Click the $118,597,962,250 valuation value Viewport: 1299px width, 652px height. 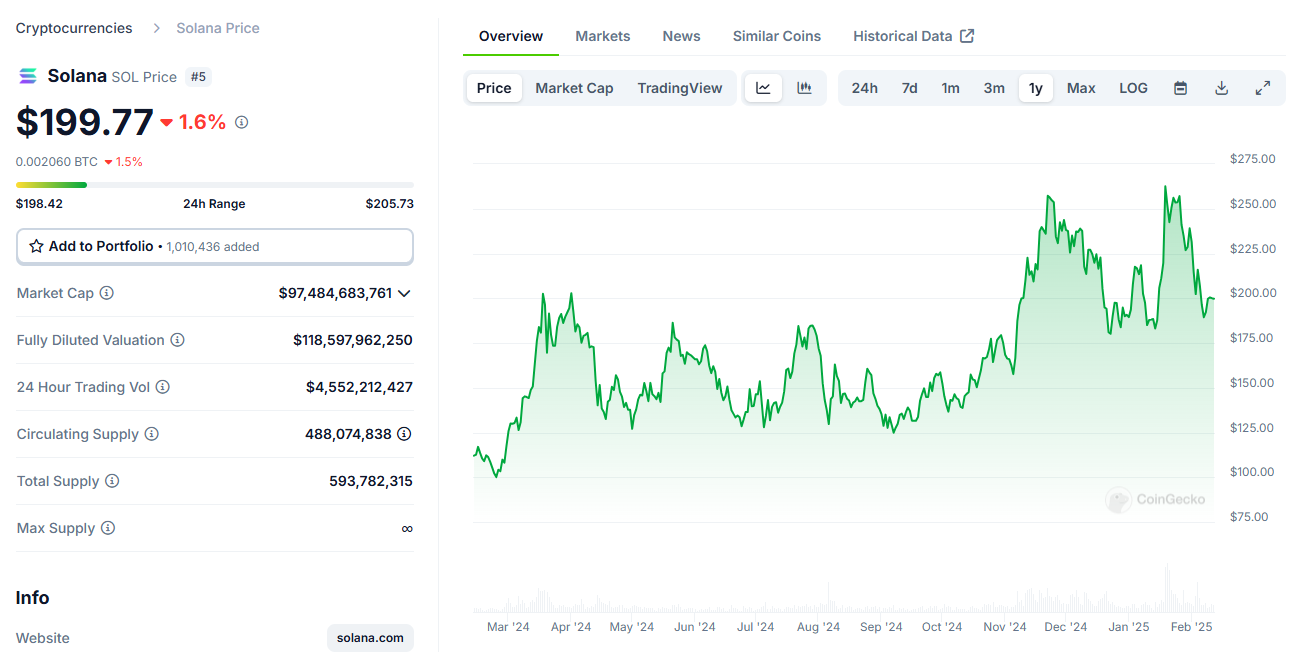[353, 340]
